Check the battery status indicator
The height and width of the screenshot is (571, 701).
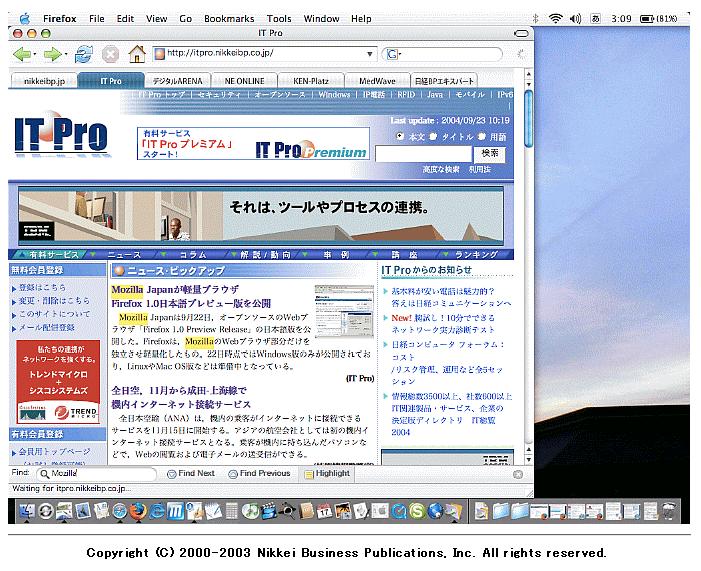click(x=659, y=19)
